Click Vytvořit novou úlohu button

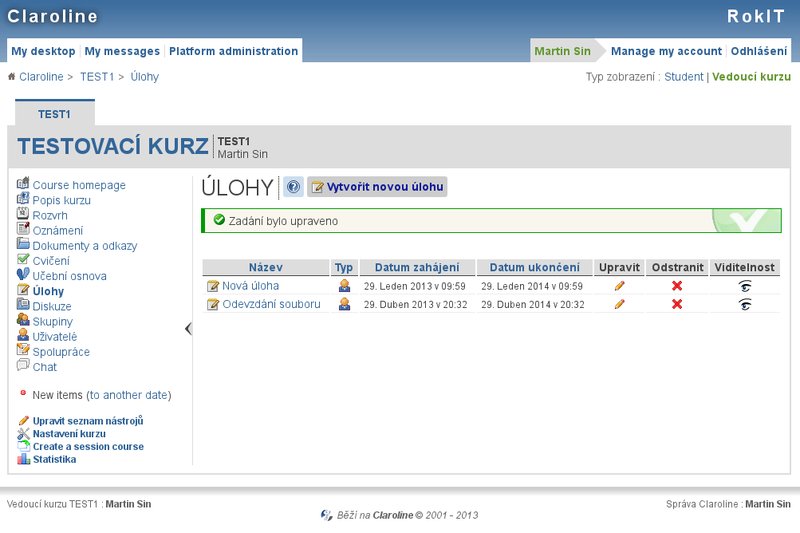[x=377, y=187]
